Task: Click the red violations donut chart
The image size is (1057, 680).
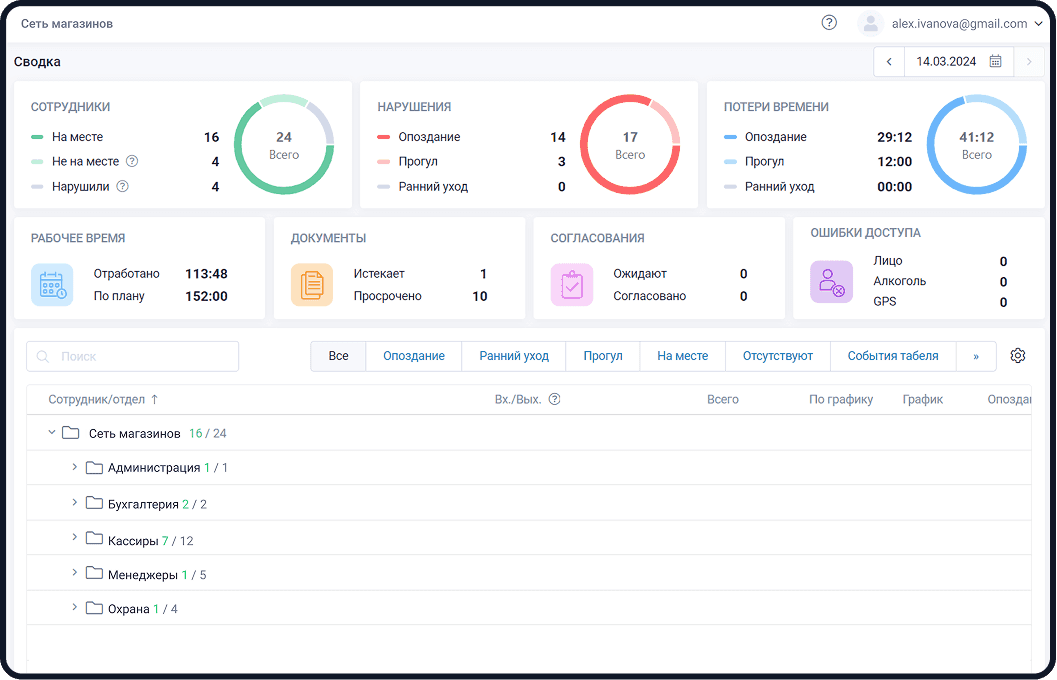Action: click(x=630, y=145)
